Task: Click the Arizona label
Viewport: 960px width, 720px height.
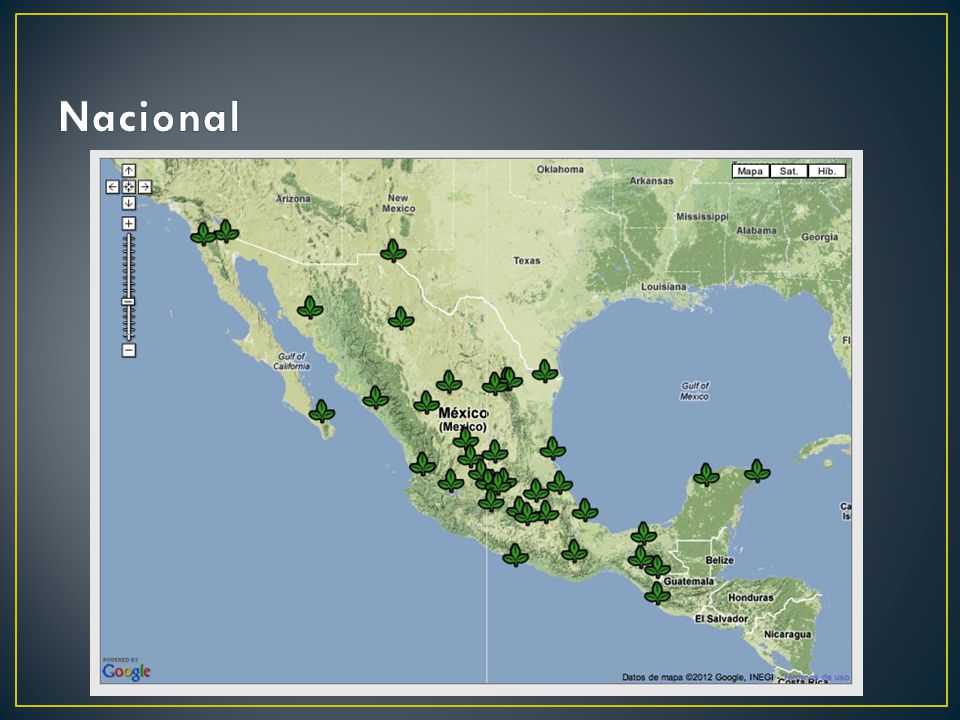Action: pos(293,199)
